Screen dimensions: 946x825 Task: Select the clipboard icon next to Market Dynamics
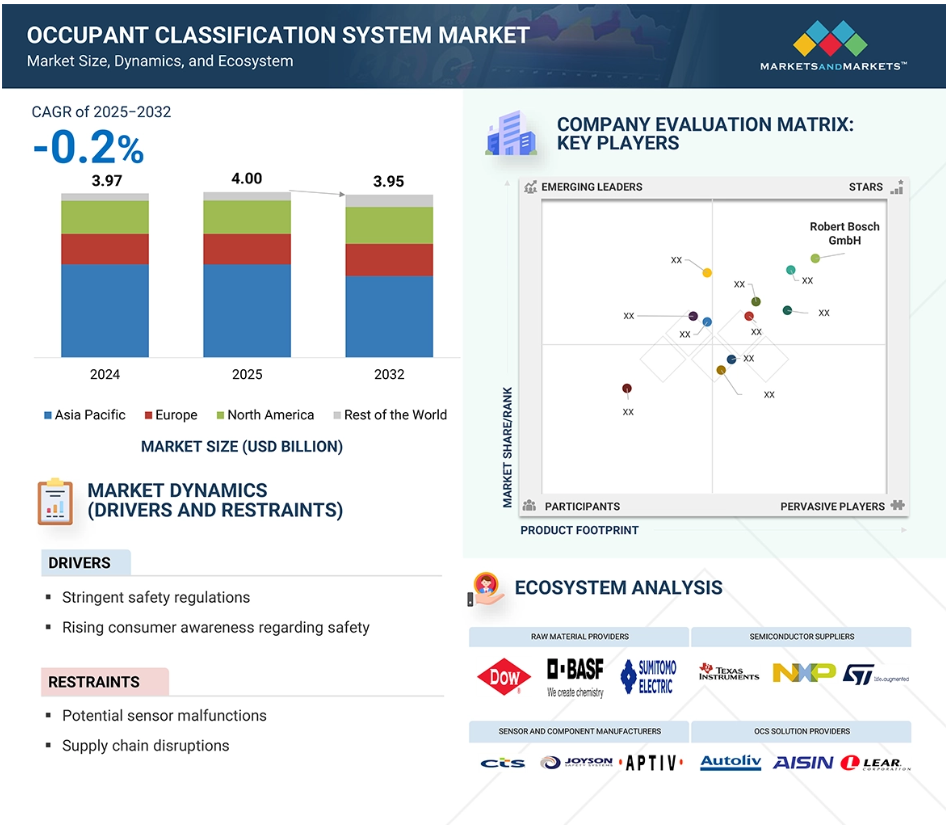pyautogui.click(x=55, y=502)
